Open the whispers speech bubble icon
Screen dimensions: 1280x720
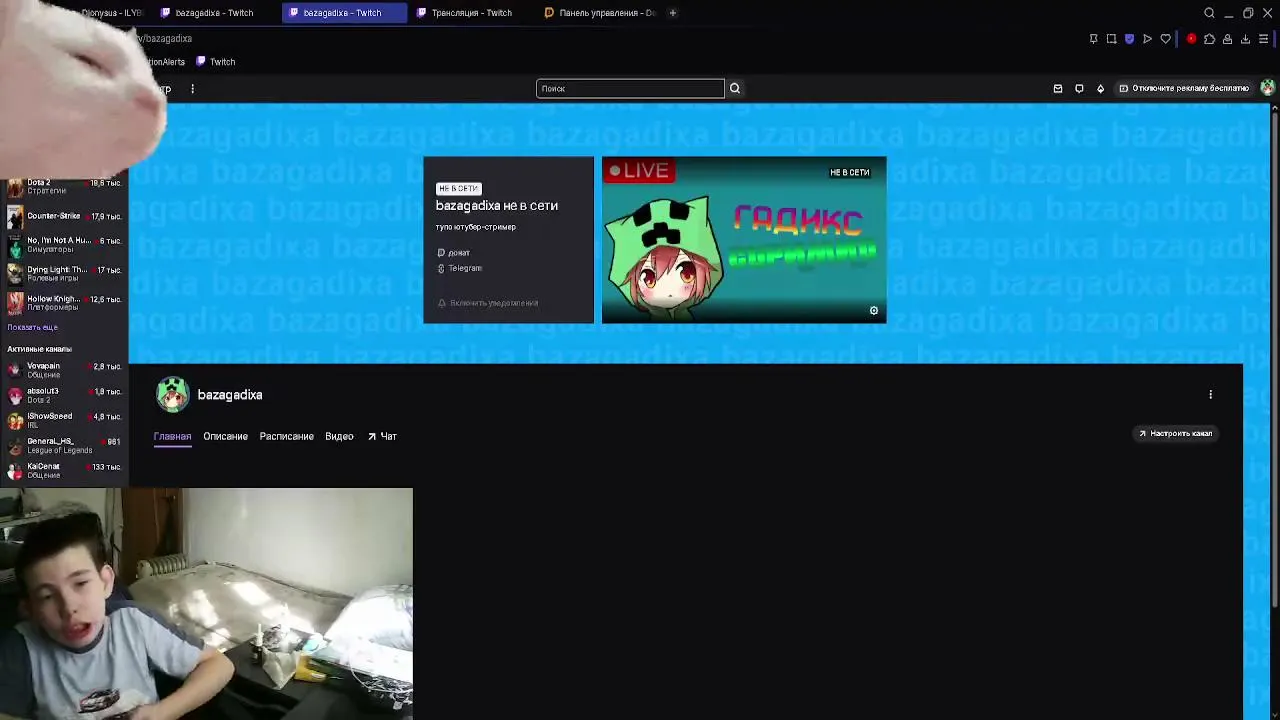click(x=1079, y=88)
